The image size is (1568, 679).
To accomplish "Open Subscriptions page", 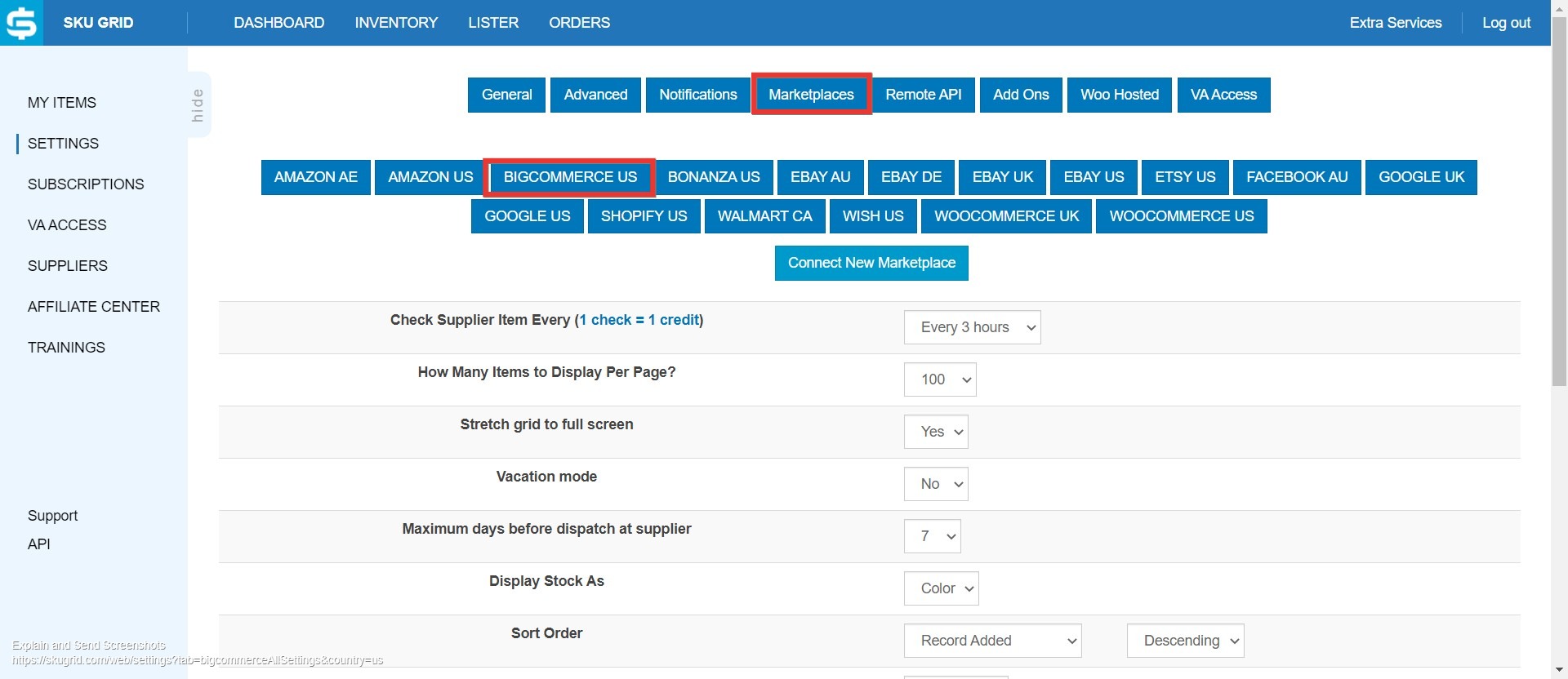I will point(86,184).
